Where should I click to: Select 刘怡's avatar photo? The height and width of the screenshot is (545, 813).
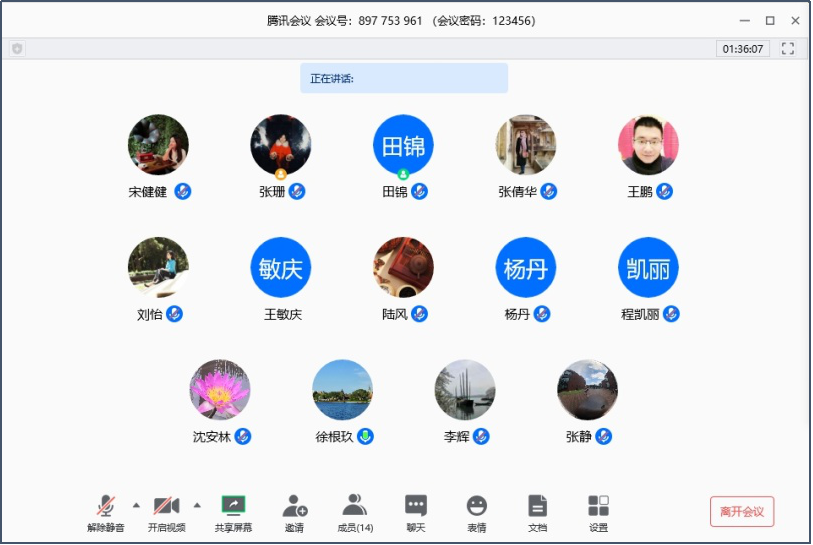158,267
